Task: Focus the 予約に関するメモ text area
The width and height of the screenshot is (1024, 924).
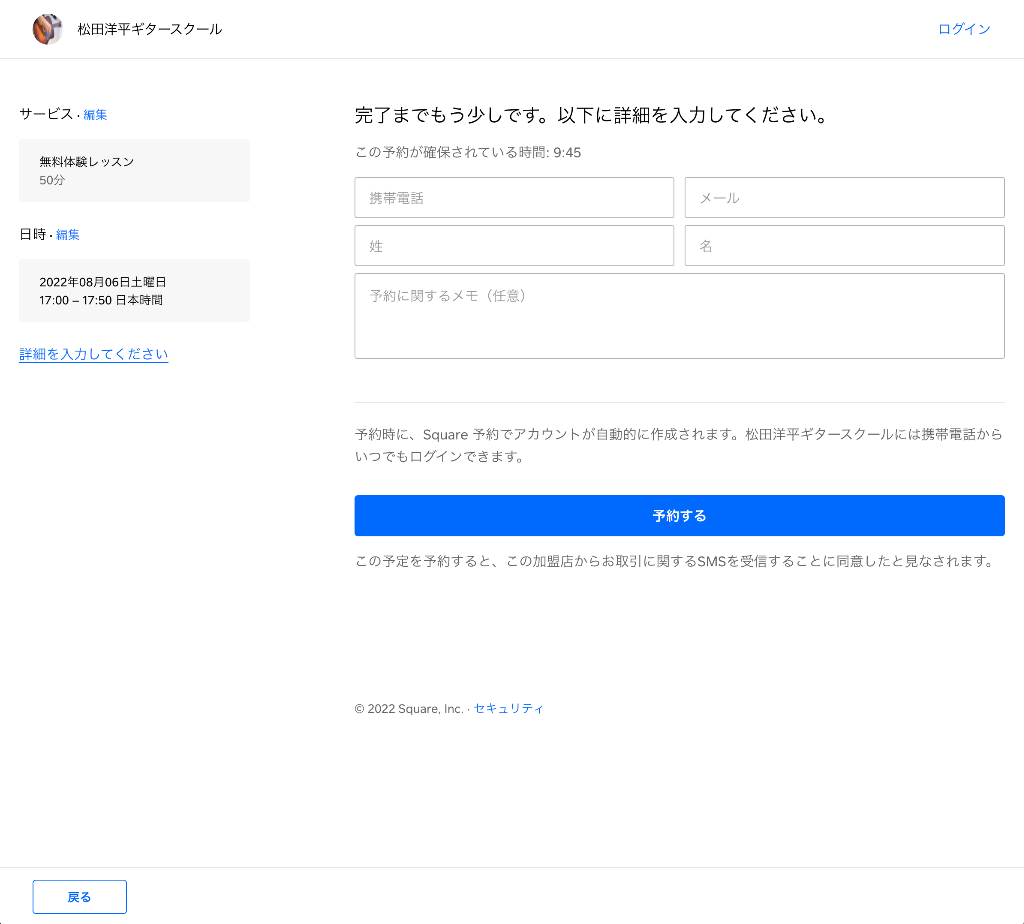Action: click(x=679, y=316)
